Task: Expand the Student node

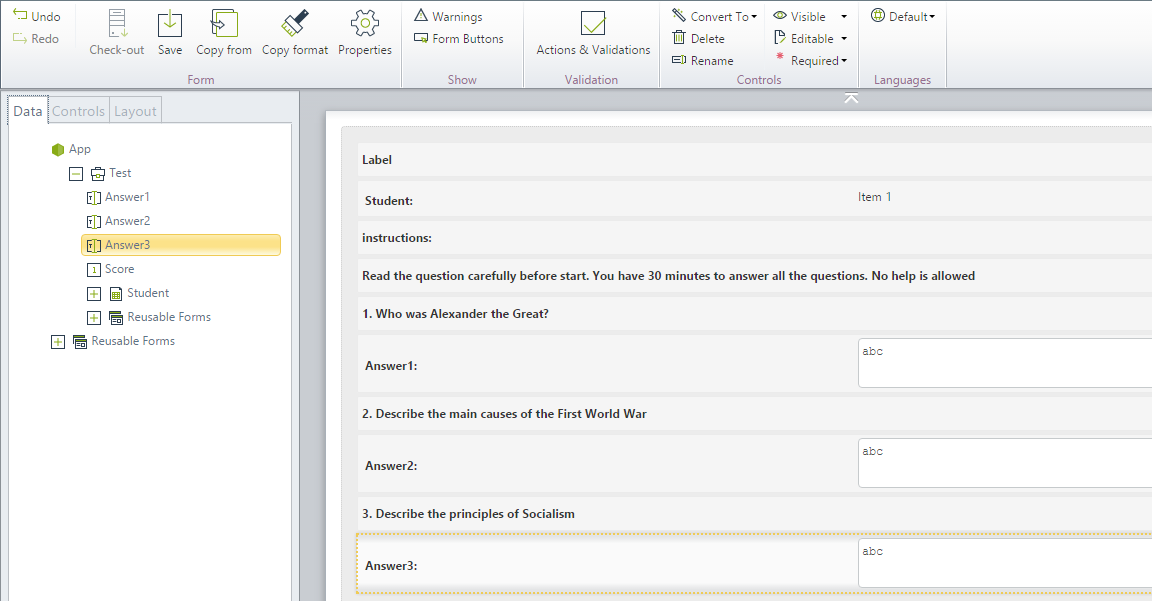Action: tap(94, 294)
